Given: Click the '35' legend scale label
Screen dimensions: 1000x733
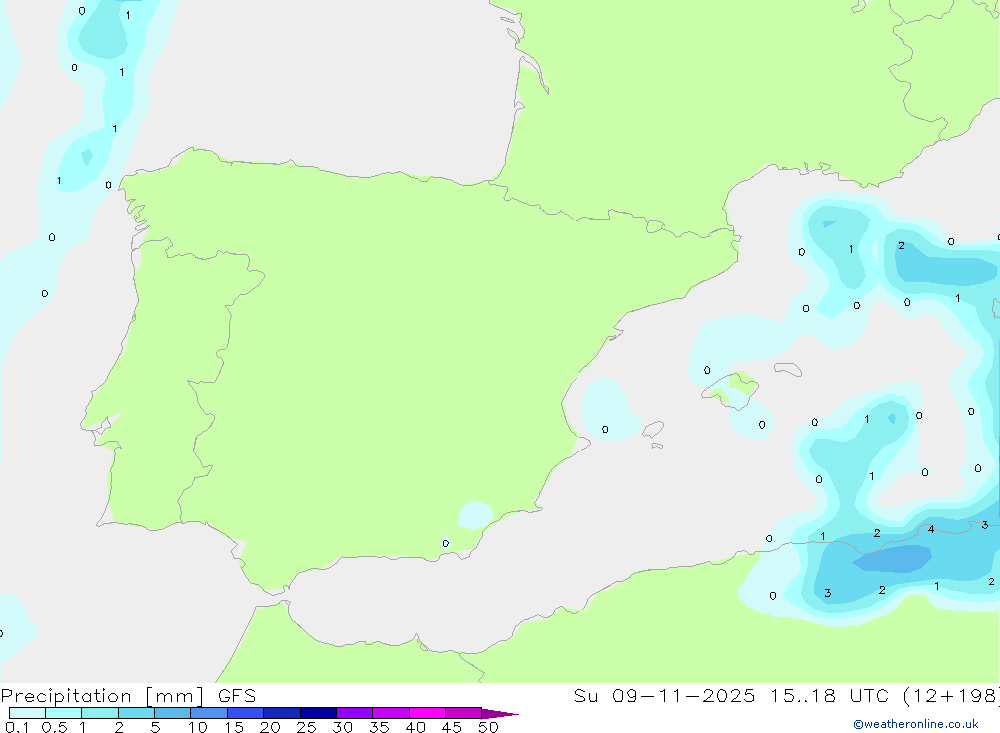Looking at the screenshot, I should 379,727.
